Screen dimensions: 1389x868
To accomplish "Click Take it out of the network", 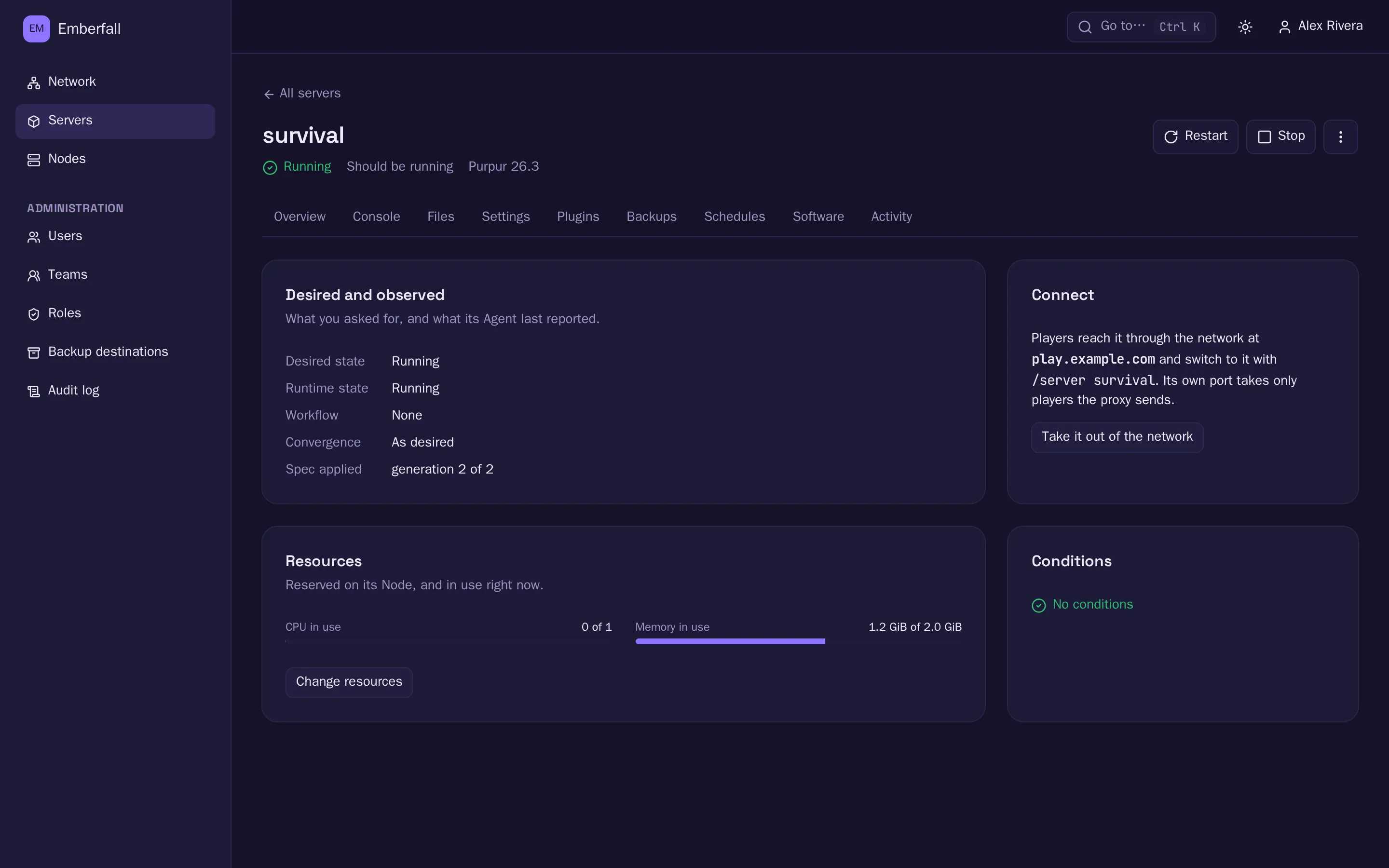I will [1117, 437].
